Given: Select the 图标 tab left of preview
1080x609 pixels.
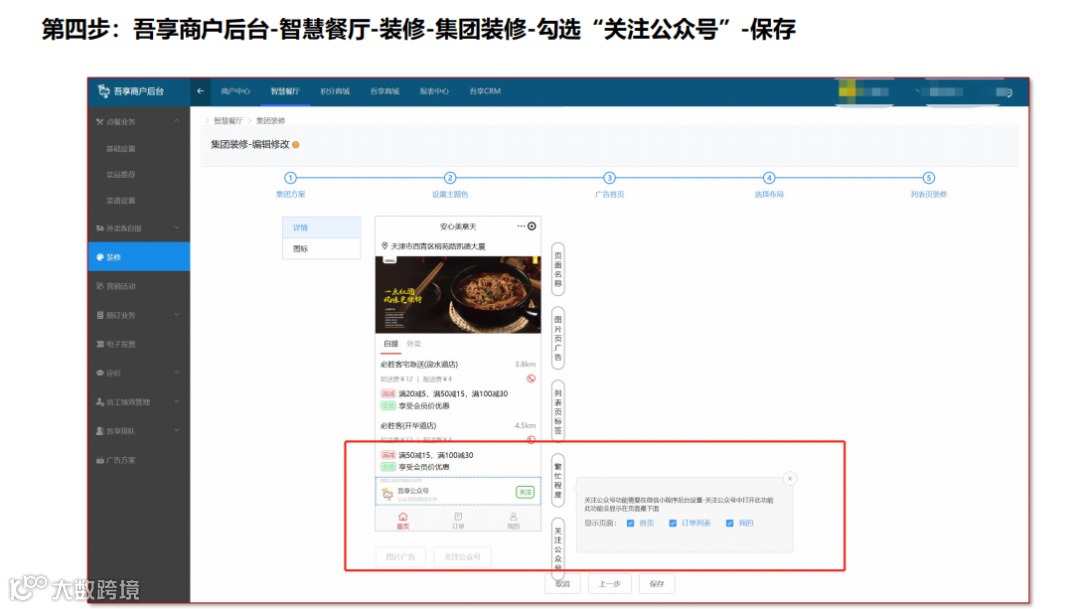Looking at the screenshot, I should click(x=322, y=249).
